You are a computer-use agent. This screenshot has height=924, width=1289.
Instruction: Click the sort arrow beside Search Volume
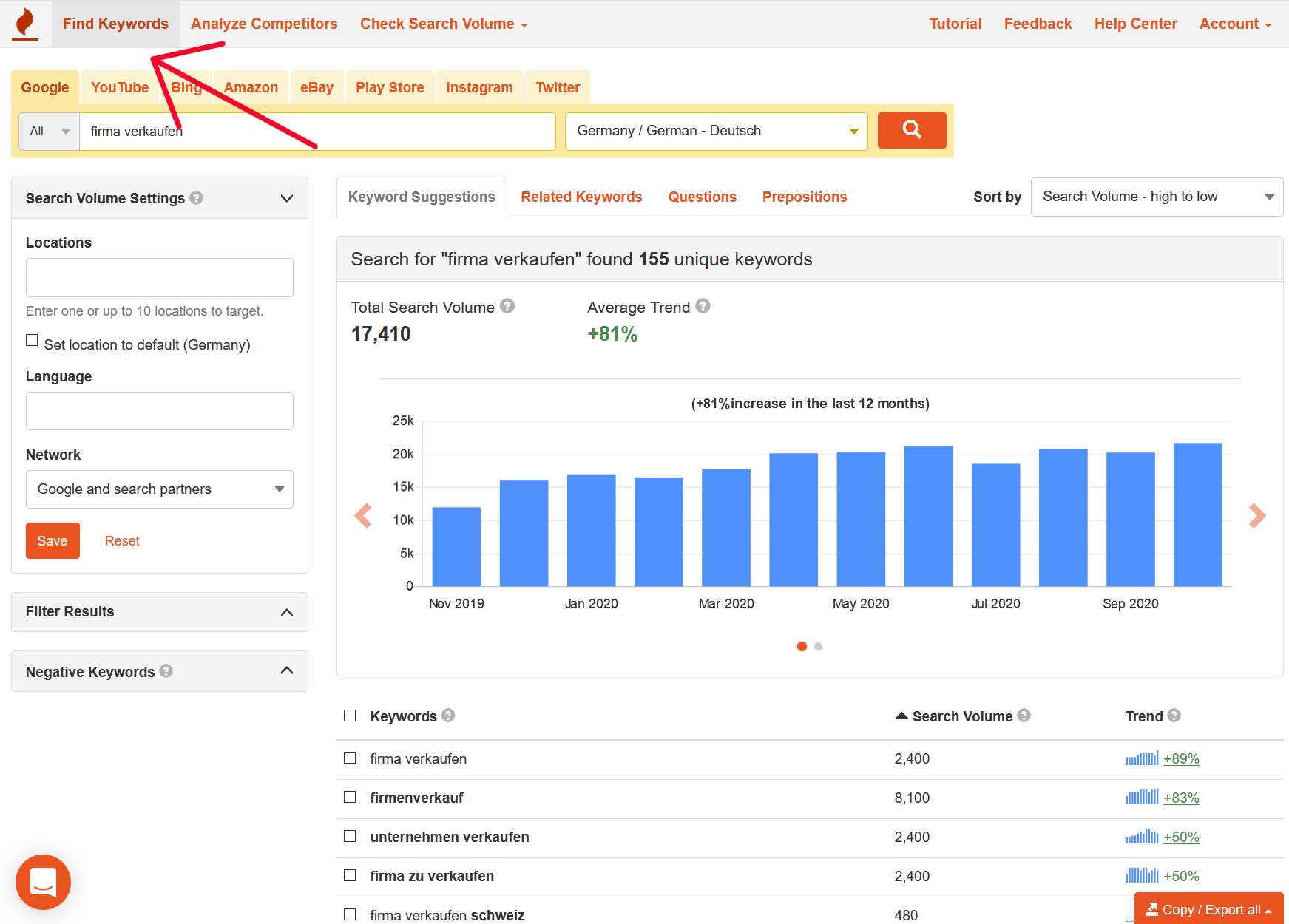(901, 715)
